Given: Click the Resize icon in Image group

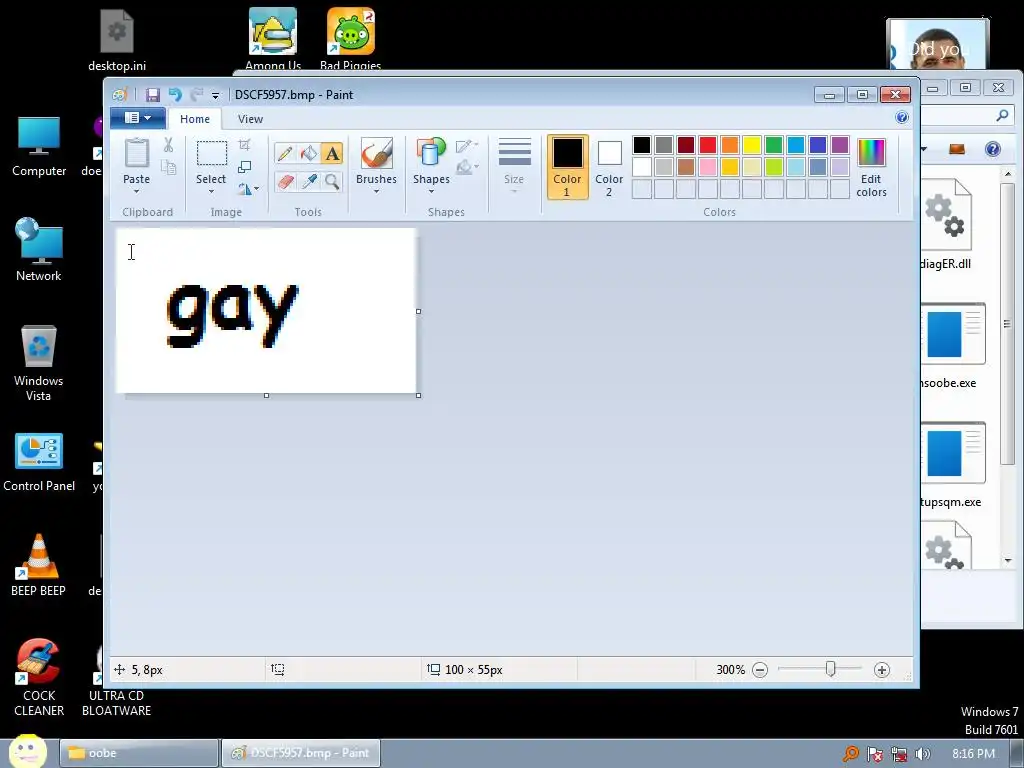Looking at the screenshot, I should coord(244,167).
